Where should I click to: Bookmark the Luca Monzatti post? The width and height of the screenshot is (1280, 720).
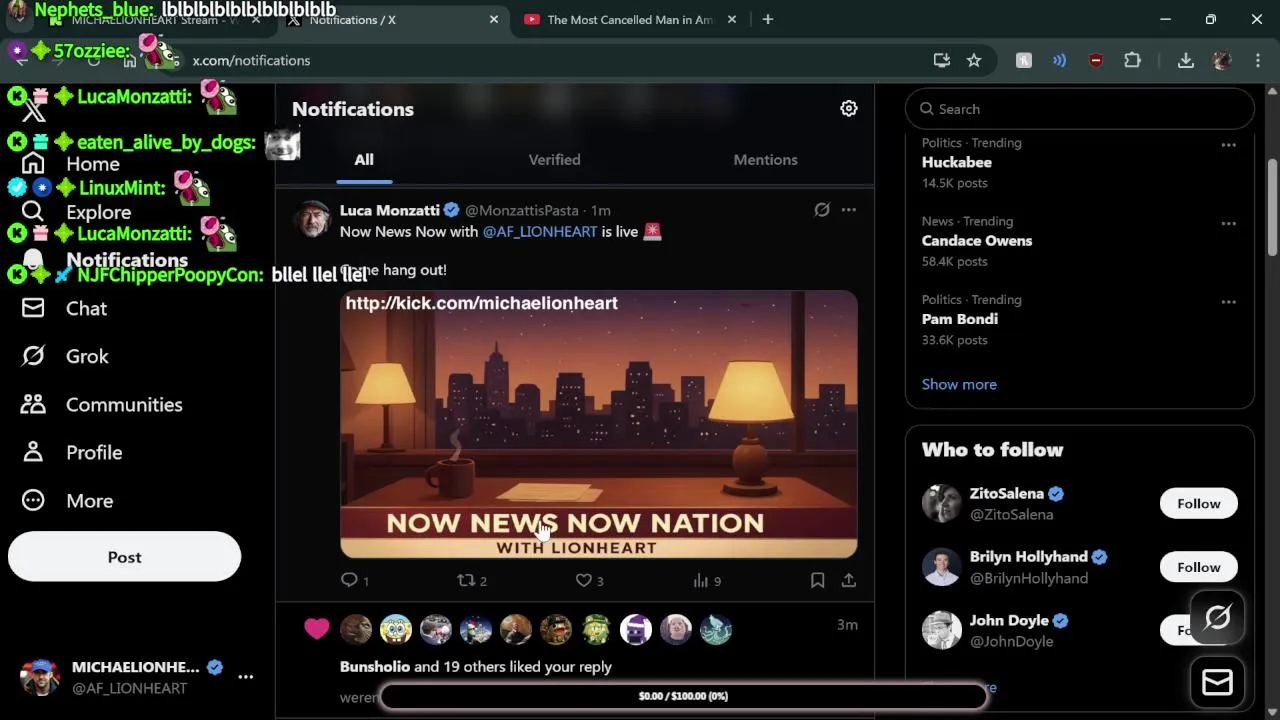point(817,580)
